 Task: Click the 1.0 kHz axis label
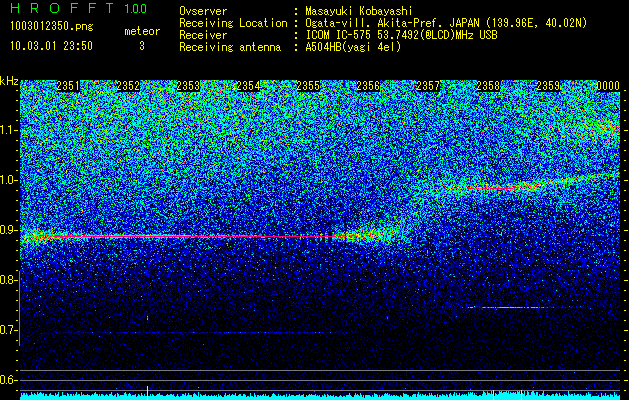[9, 180]
